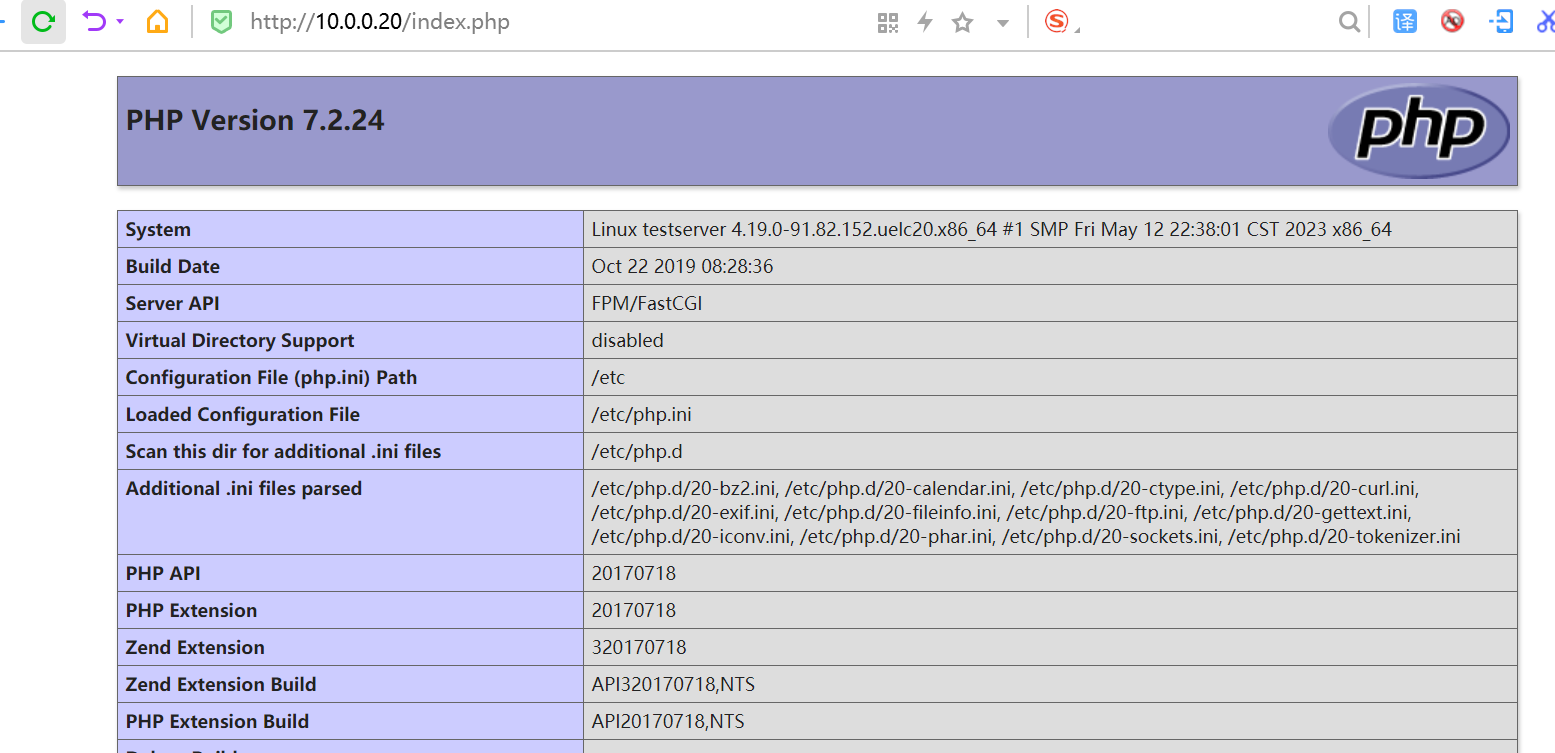
Task: Click the Oct 22 2019 08:28:36 value
Action: 682,267
